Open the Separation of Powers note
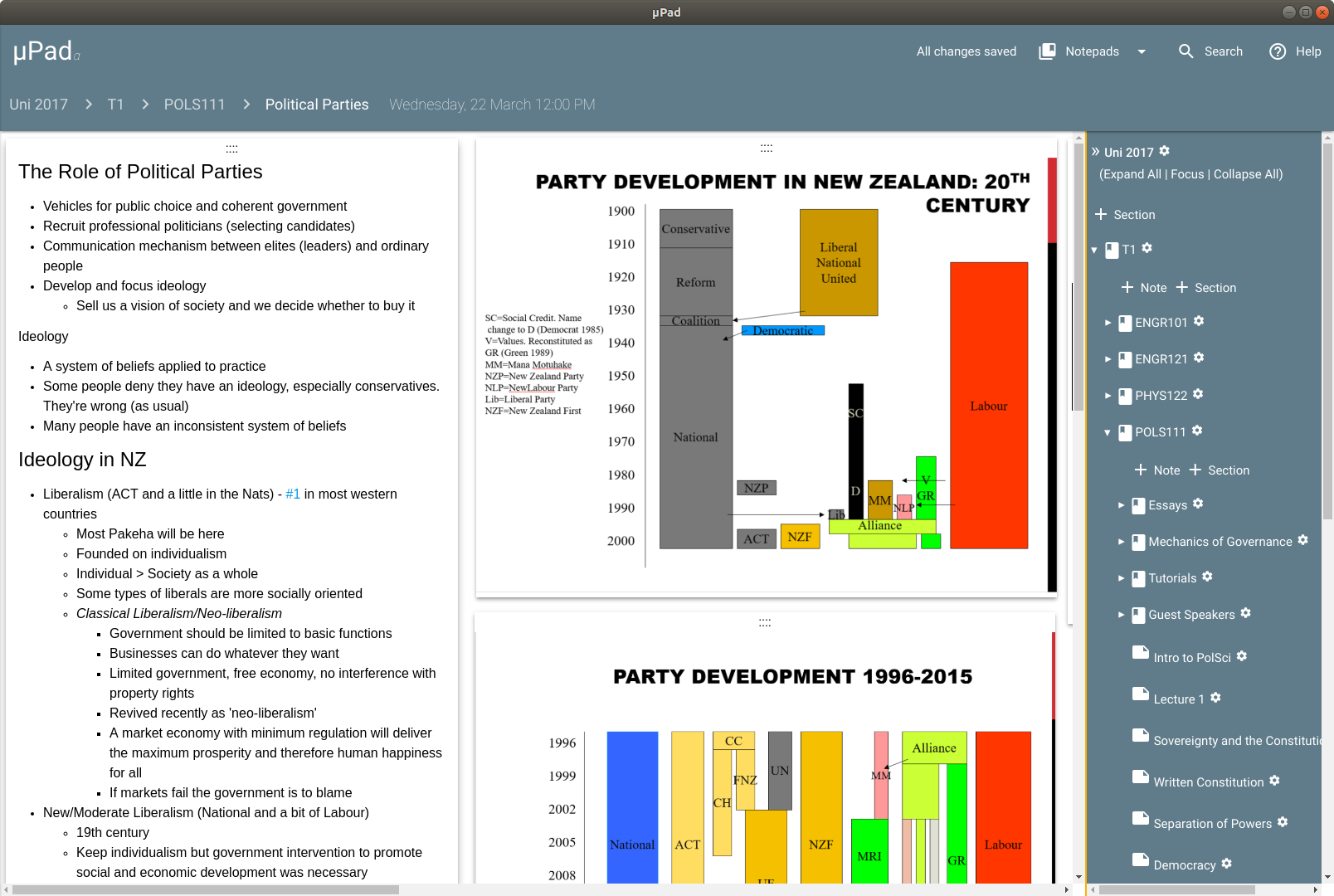Viewport: 1334px width, 896px height. 1212,823
